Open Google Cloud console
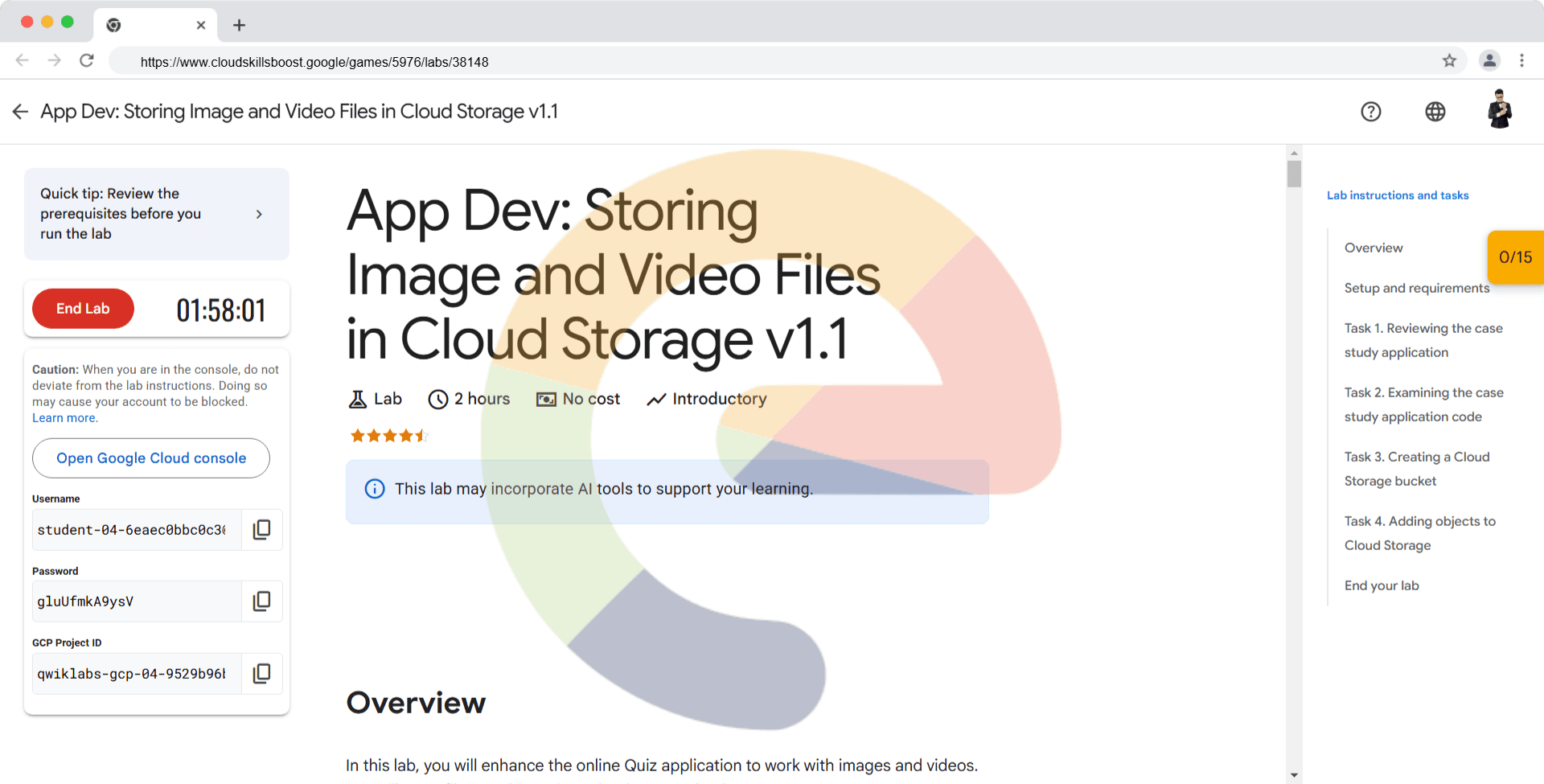 pyautogui.click(x=151, y=458)
